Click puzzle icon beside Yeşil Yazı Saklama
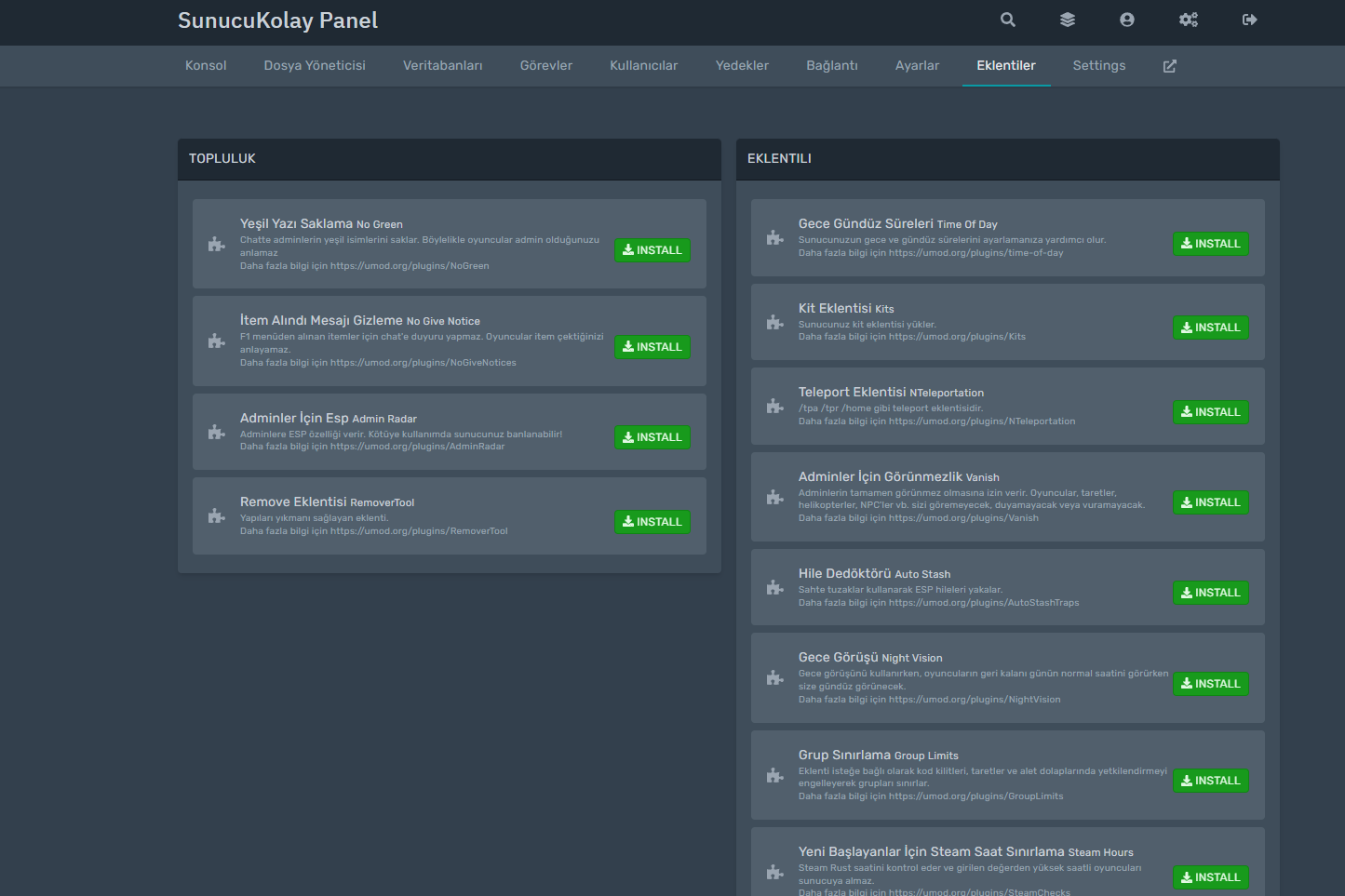 tap(216, 244)
